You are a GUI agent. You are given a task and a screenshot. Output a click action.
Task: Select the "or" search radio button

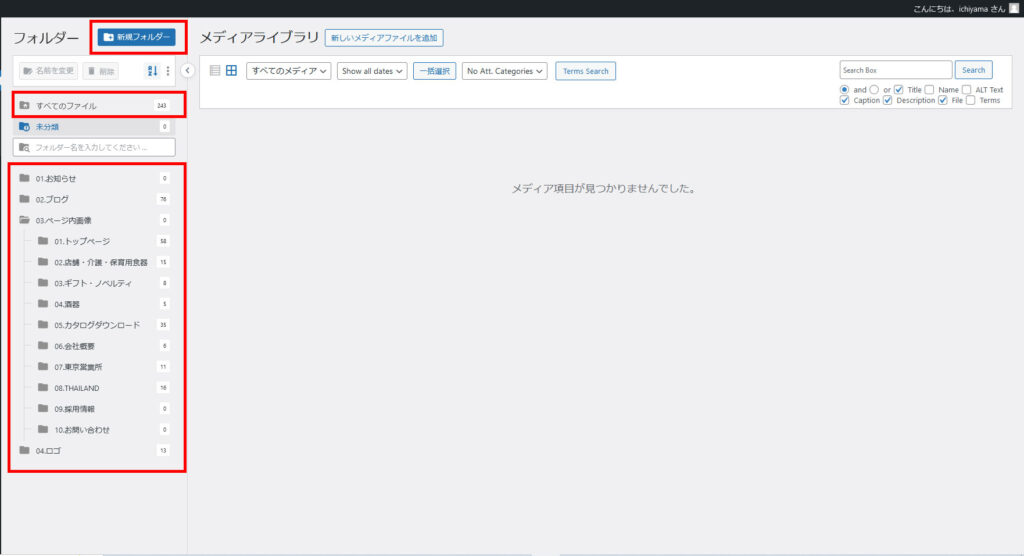pyautogui.click(x=873, y=90)
